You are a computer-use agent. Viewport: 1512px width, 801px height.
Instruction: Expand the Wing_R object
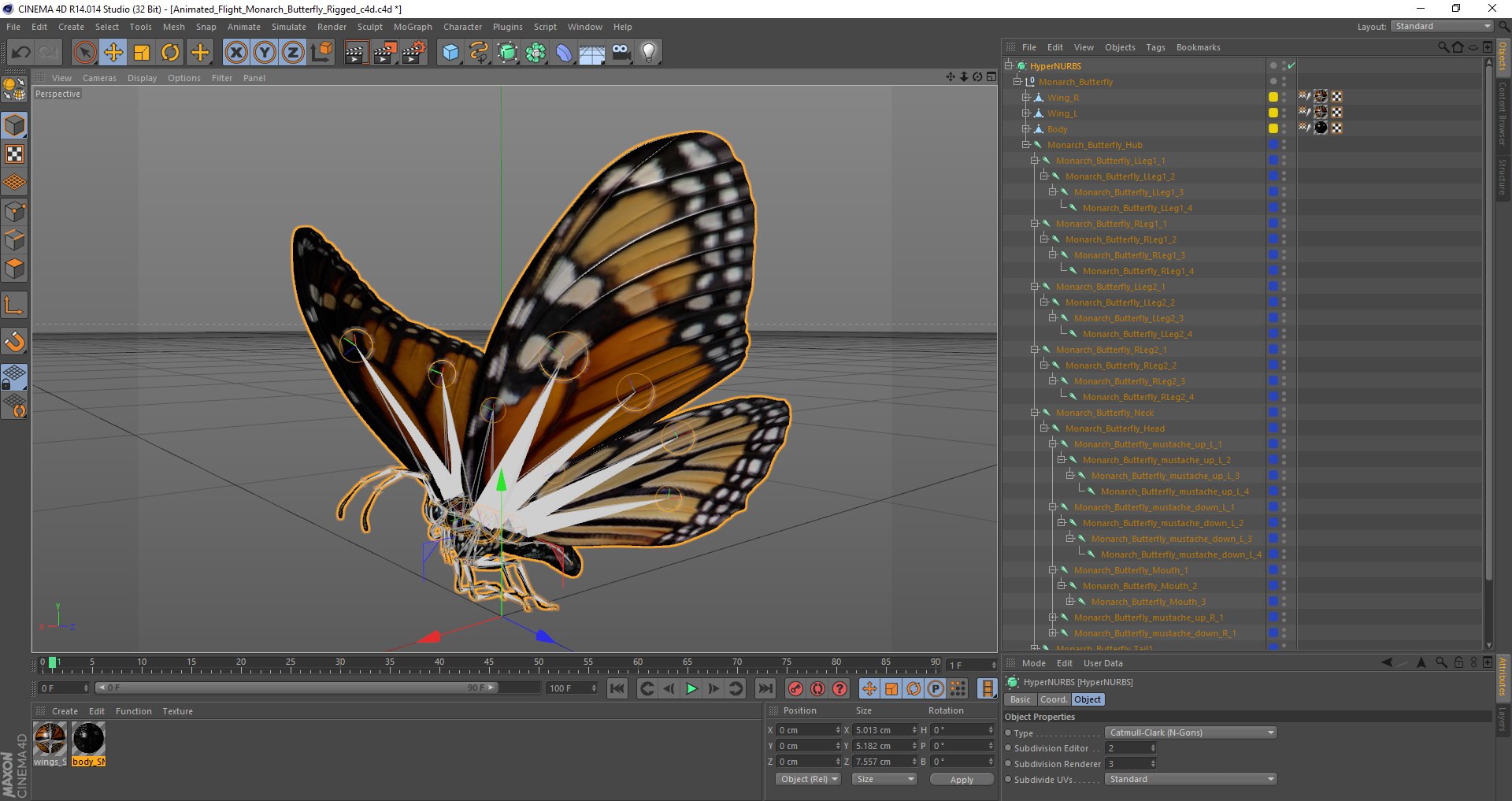coord(1026,97)
